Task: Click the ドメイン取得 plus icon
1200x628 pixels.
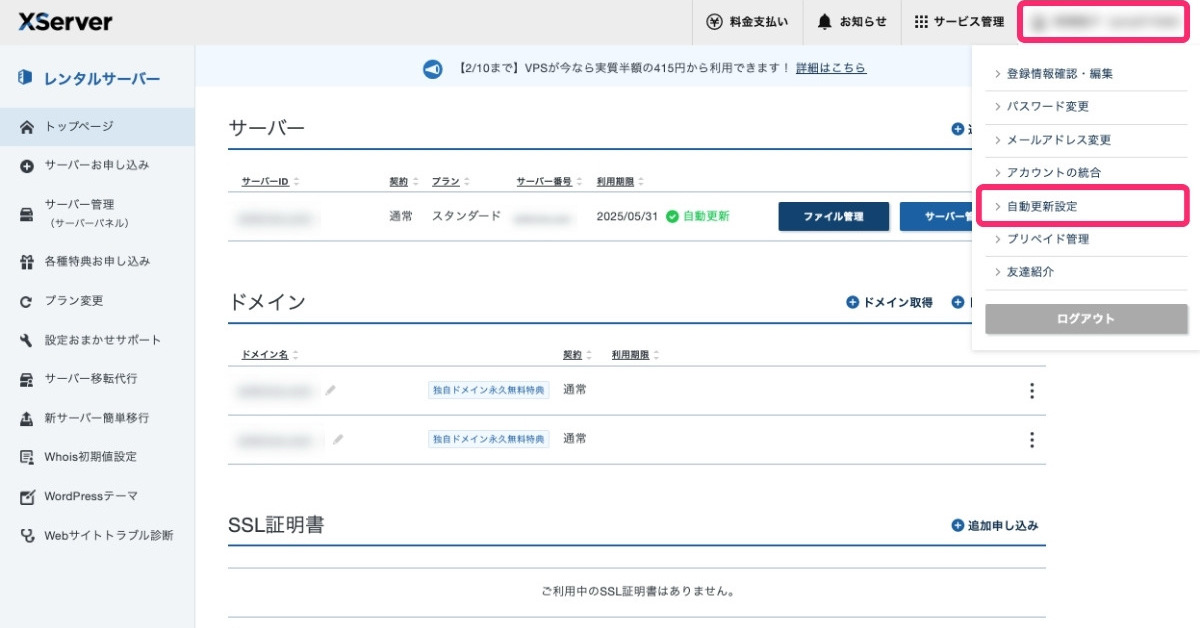Action: coord(851,301)
